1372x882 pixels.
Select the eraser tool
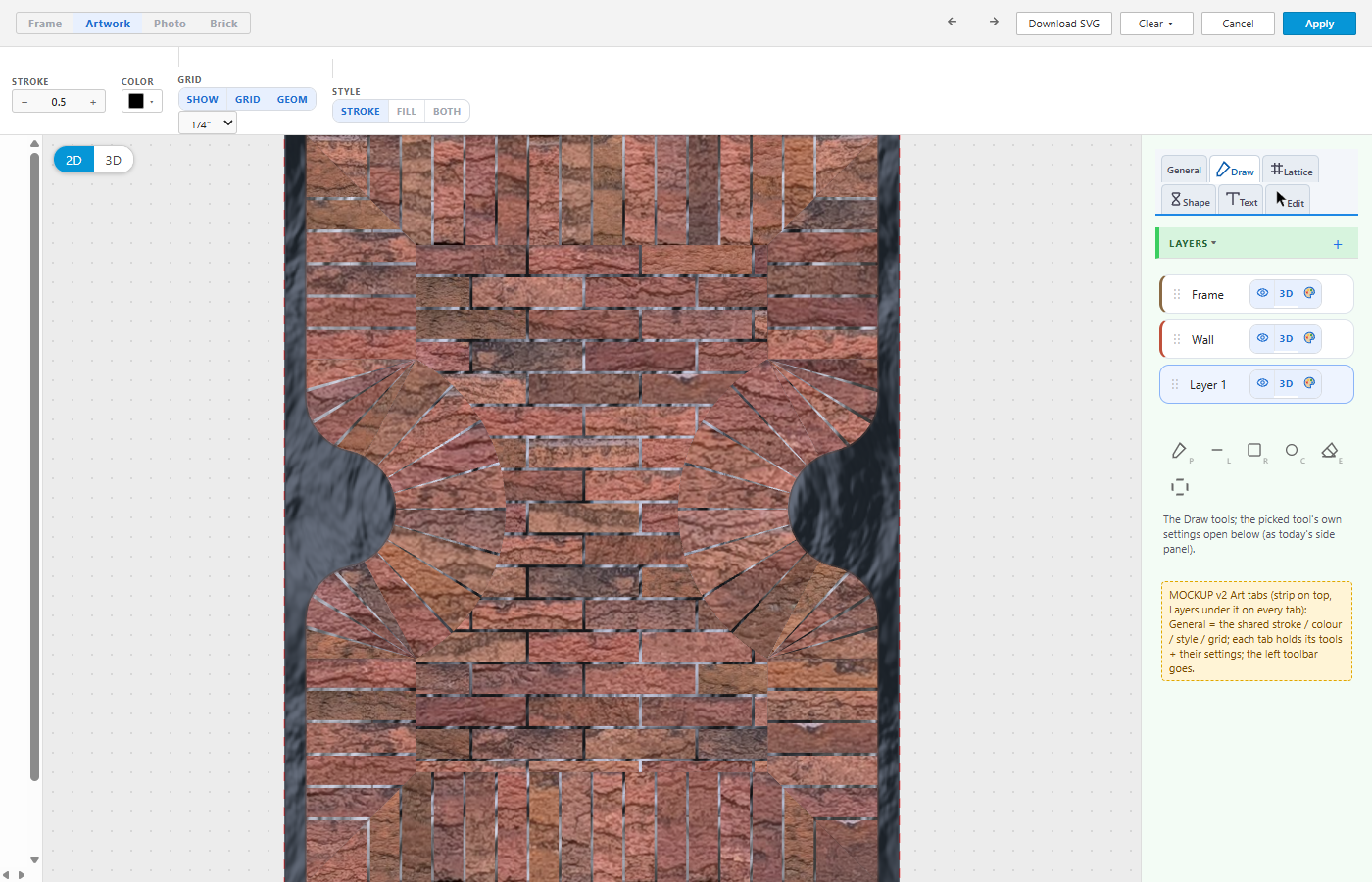pyautogui.click(x=1330, y=451)
